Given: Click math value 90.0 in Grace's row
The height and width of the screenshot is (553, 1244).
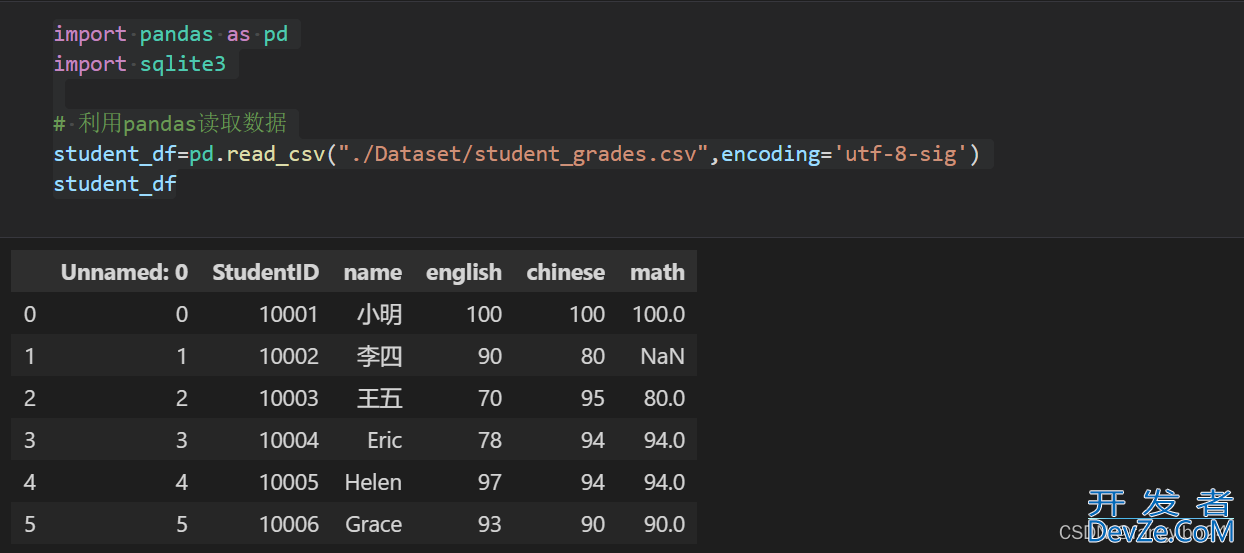Looking at the screenshot, I should (x=664, y=524).
